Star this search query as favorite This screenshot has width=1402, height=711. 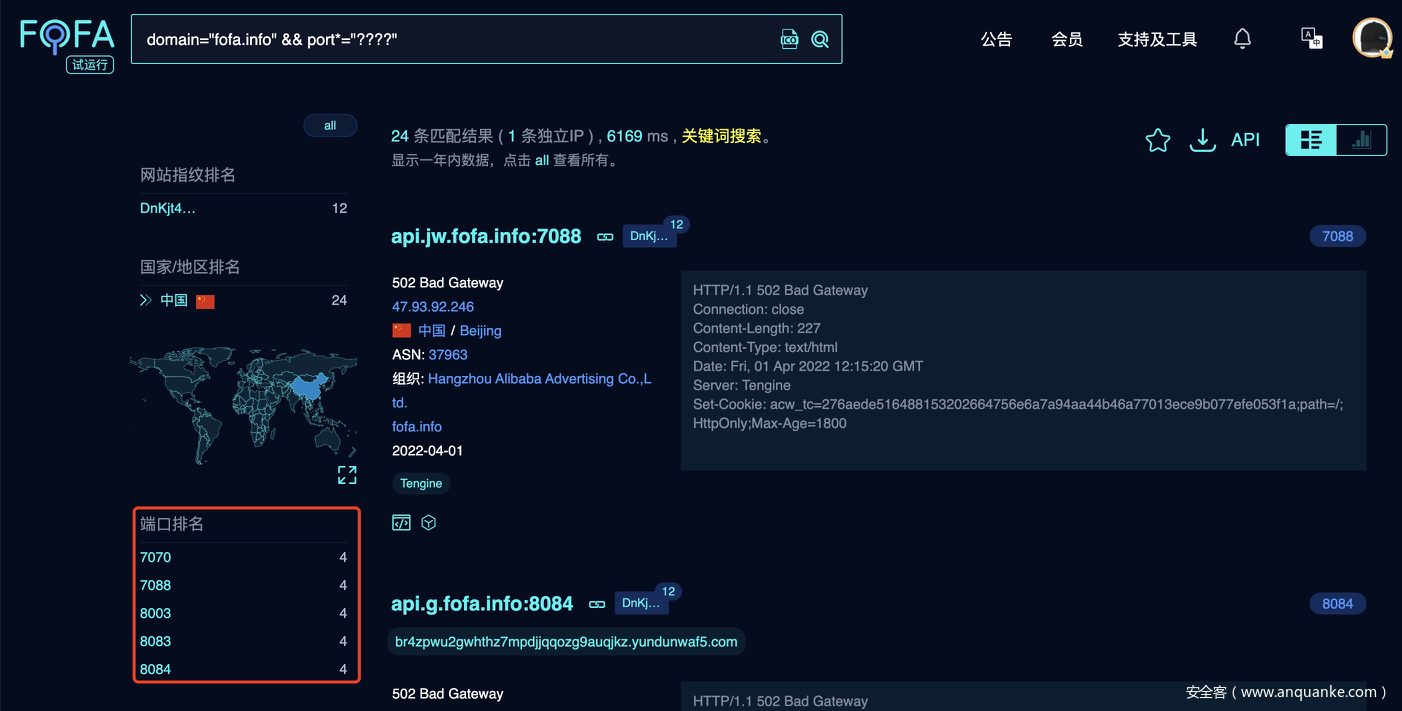1157,140
